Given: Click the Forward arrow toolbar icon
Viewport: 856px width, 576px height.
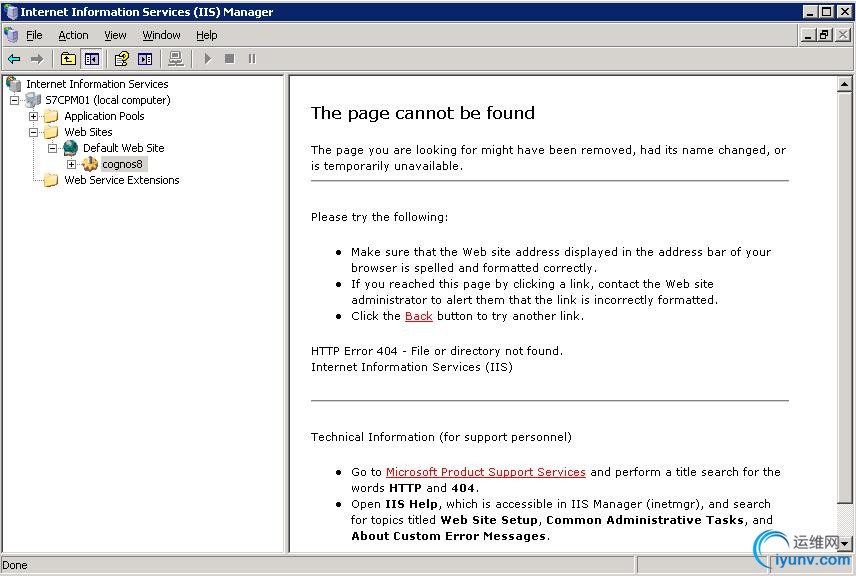Looking at the screenshot, I should [37, 59].
